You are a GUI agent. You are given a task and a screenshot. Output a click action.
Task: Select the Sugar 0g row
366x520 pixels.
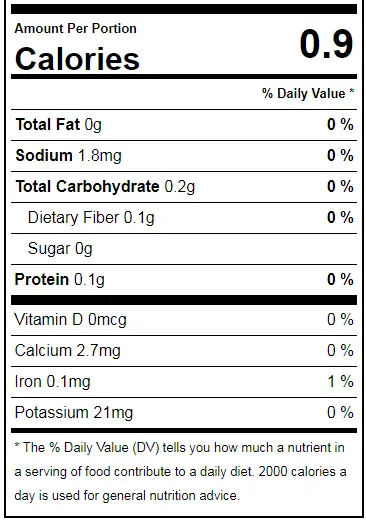click(184, 249)
